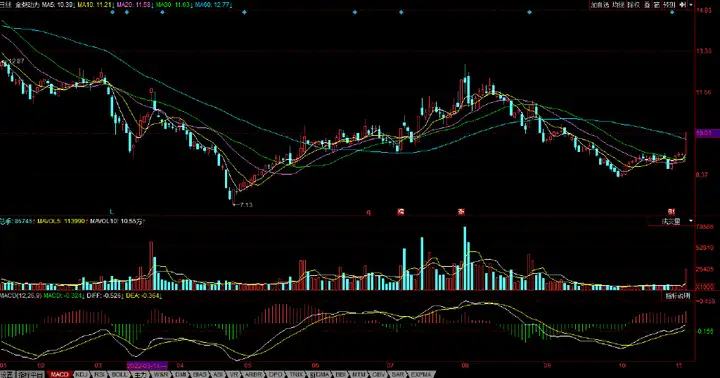720x378 pixels.
Task: Click the MAVOL10: 10.55万 label
Action: coord(117,221)
